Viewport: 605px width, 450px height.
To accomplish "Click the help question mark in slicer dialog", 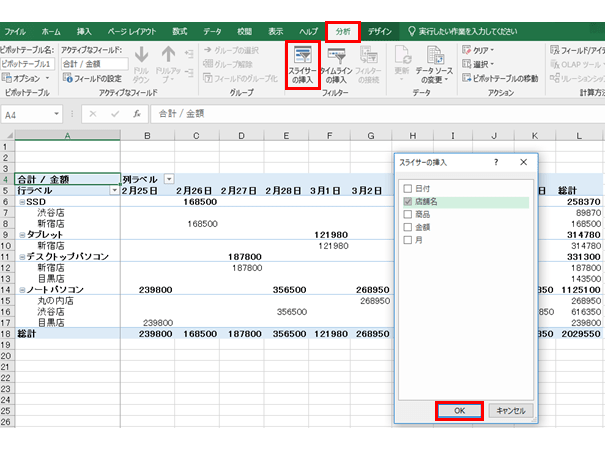I will click(496, 161).
